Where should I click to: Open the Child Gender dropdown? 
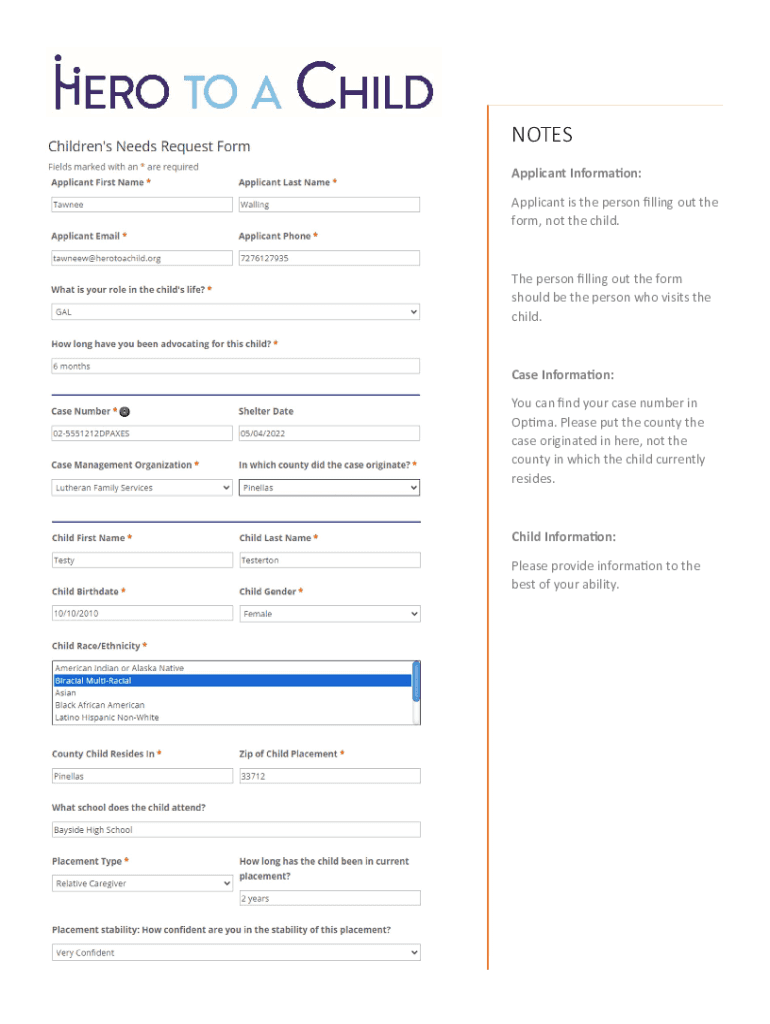[x=329, y=614]
